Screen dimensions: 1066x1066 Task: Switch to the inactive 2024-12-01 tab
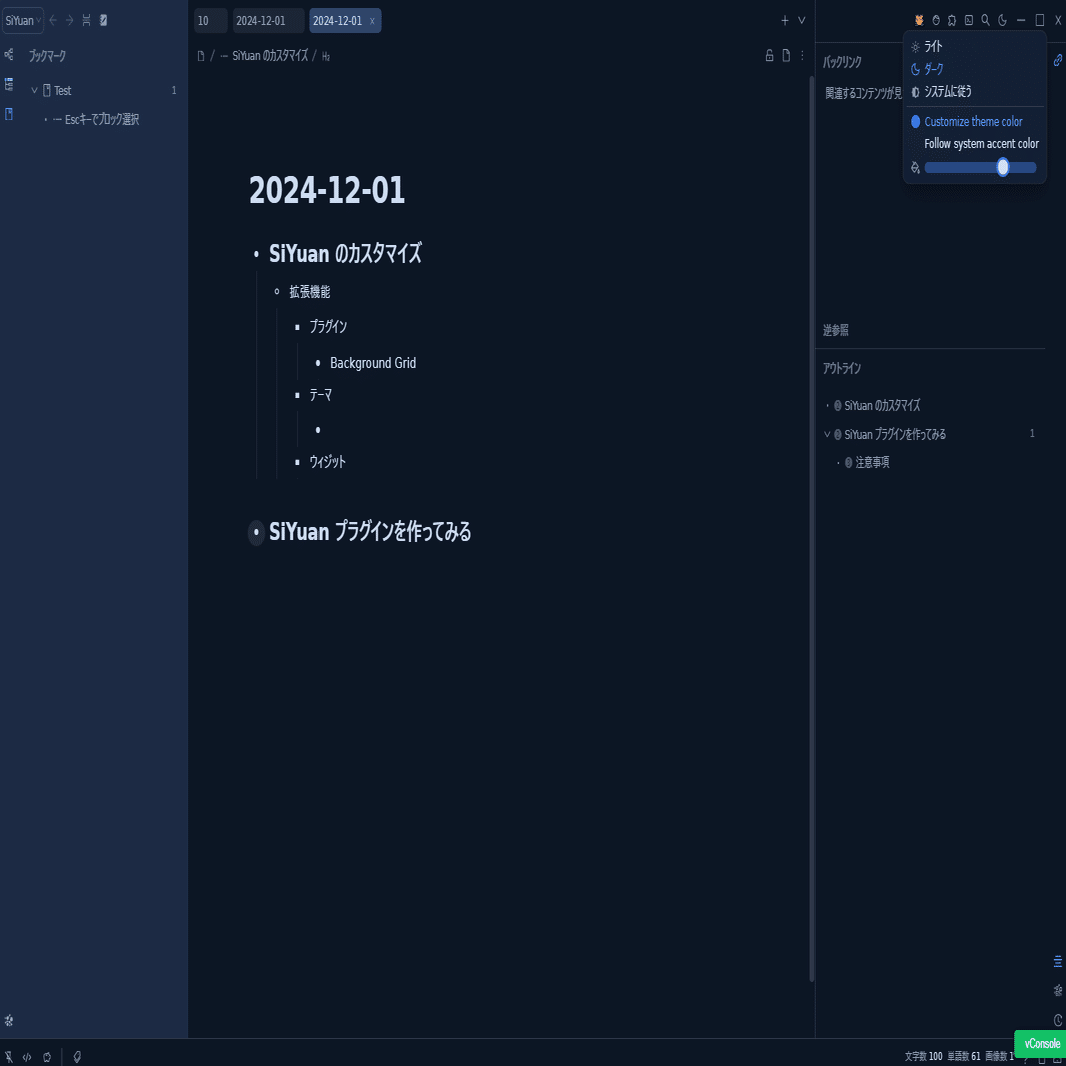pos(268,20)
